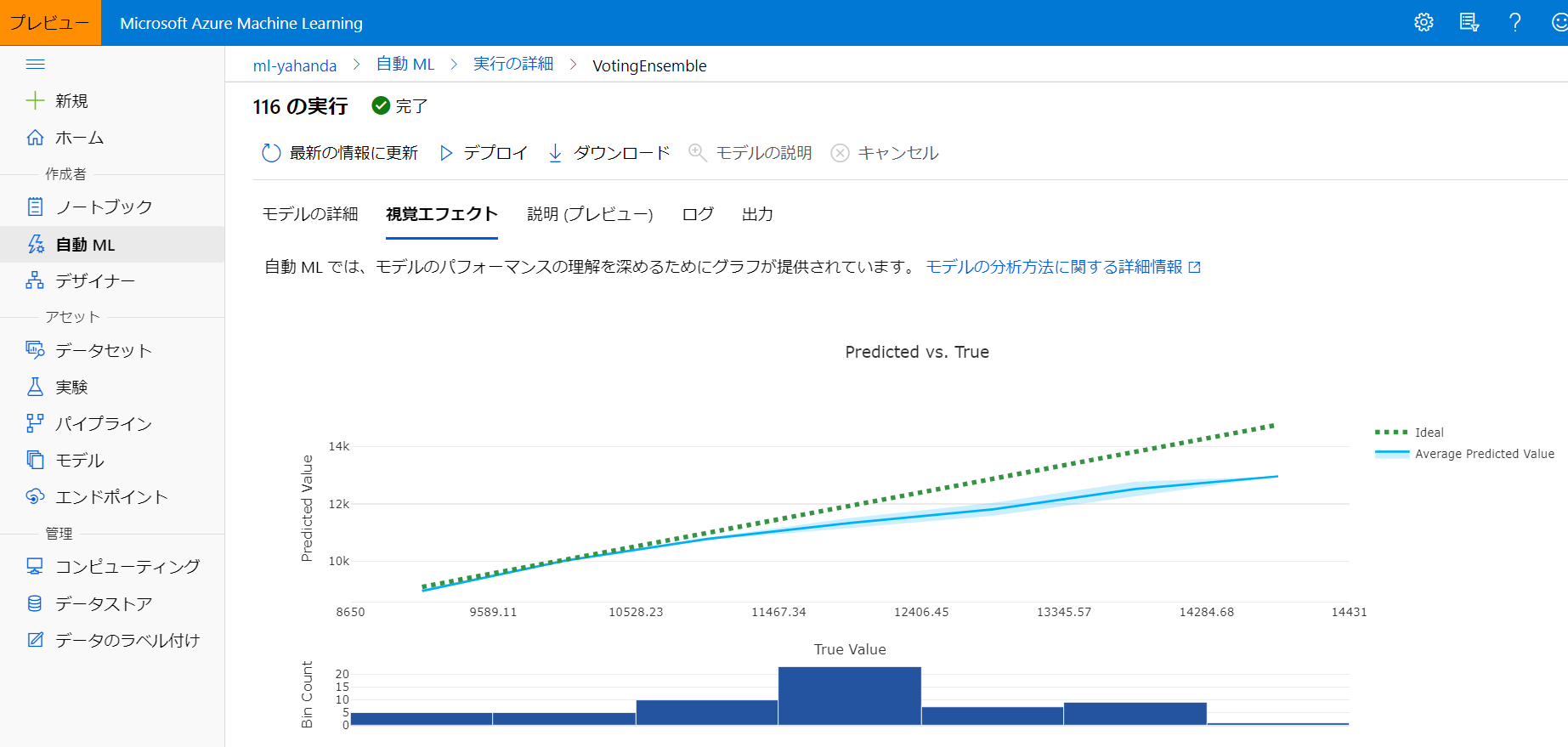Click the 116 の実行 heading
Screen dimensions: 1568x747
[x=300, y=106]
